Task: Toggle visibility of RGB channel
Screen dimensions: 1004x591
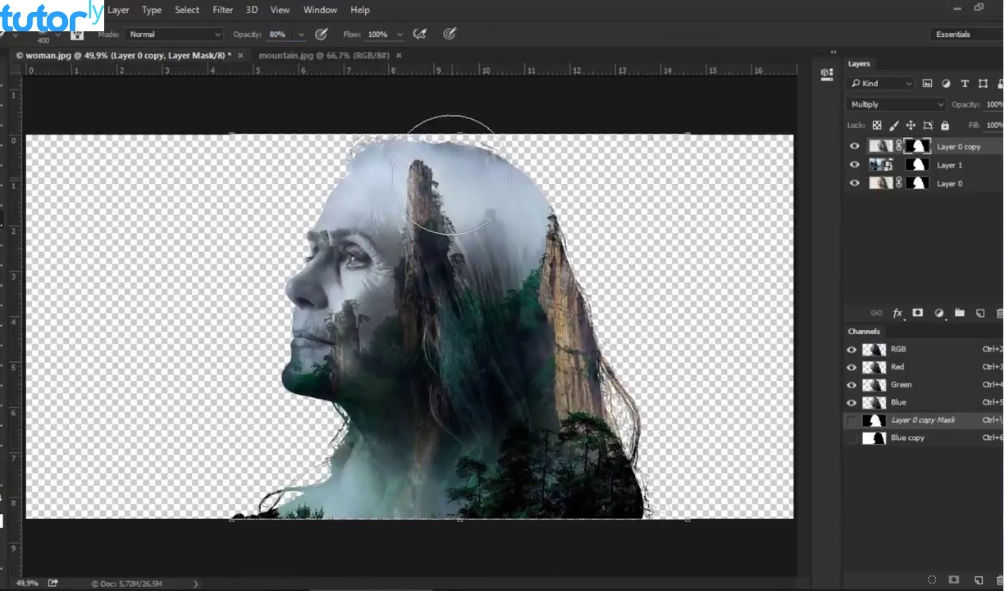Action: pos(851,350)
